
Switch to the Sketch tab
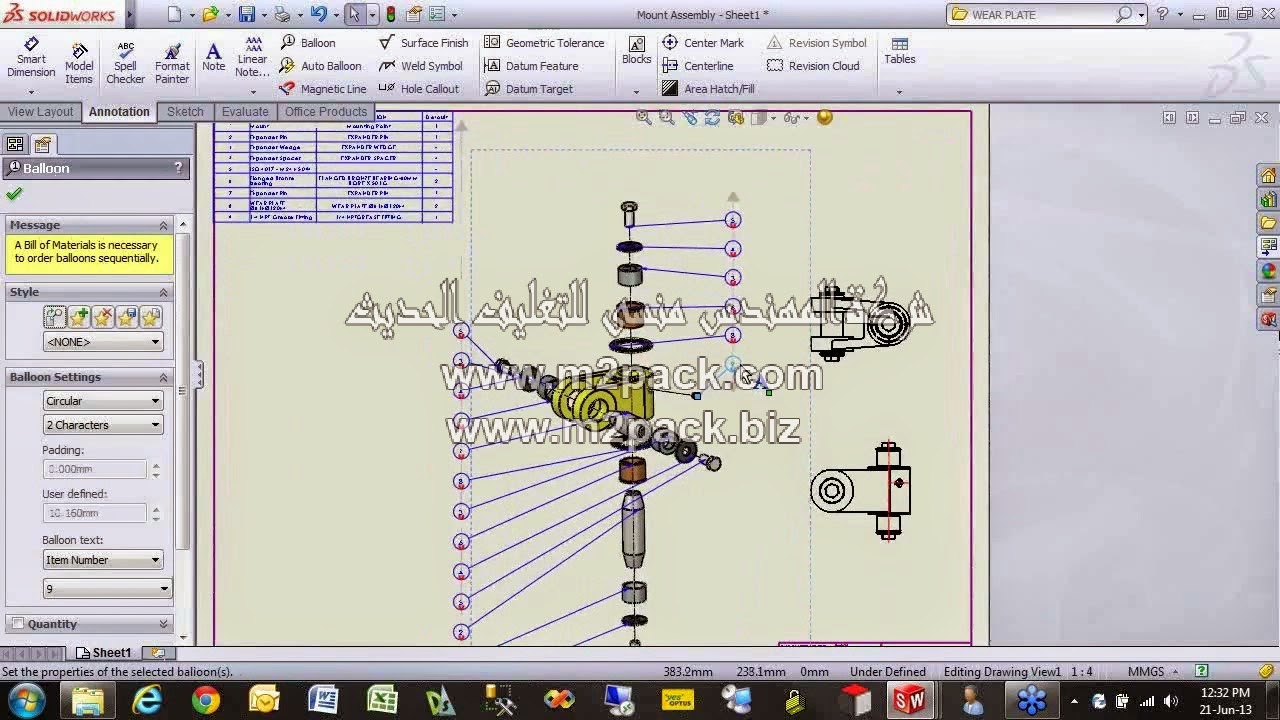point(185,112)
